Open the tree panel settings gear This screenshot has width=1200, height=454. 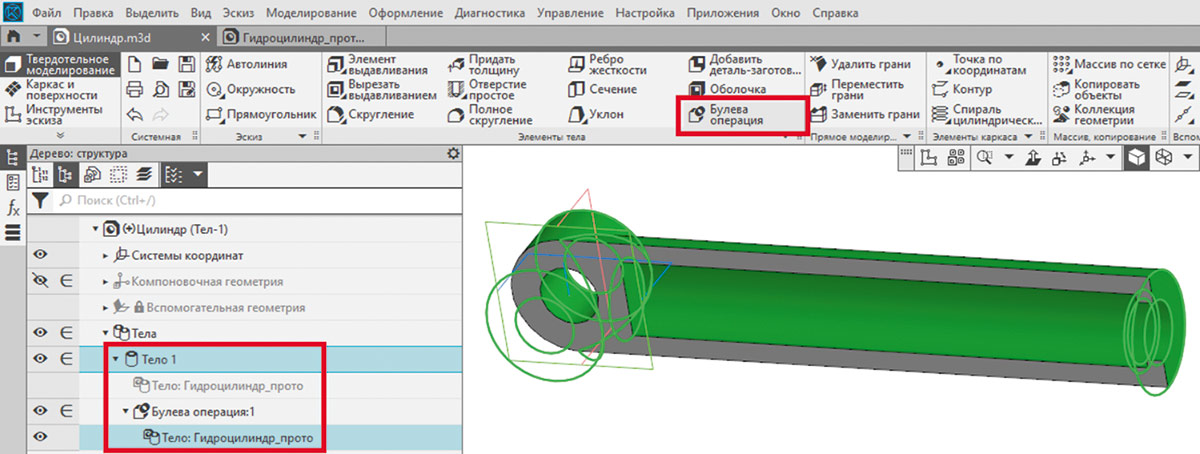point(453,153)
